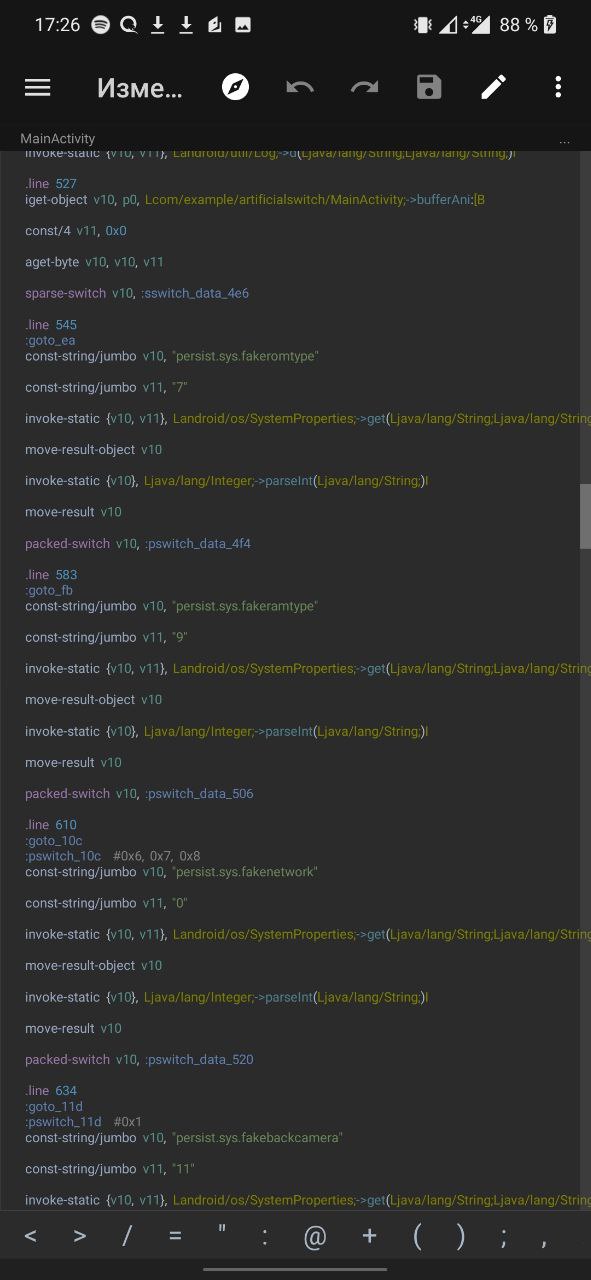Open the hamburger navigation menu
The width and height of the screenshot is (591, 1280).
click(x=38, y=88)
